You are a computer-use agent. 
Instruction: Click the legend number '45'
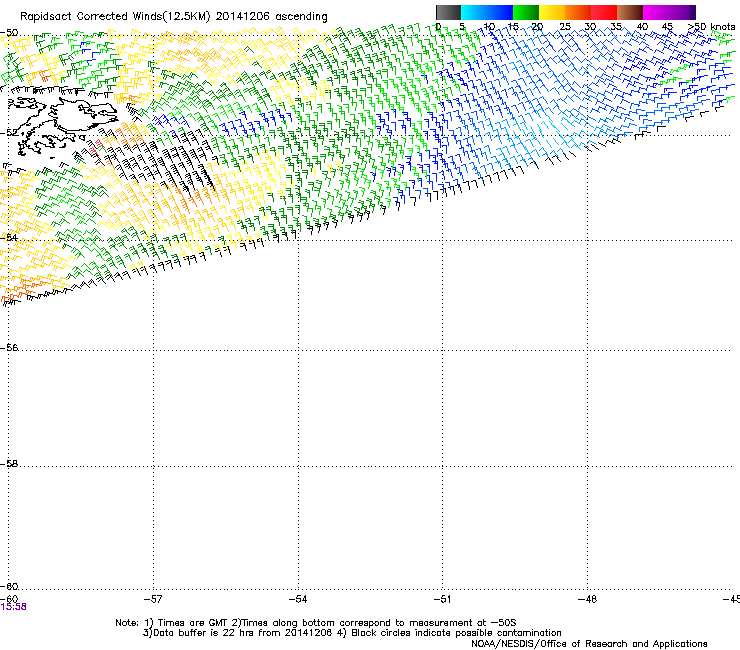coord(667,27)
